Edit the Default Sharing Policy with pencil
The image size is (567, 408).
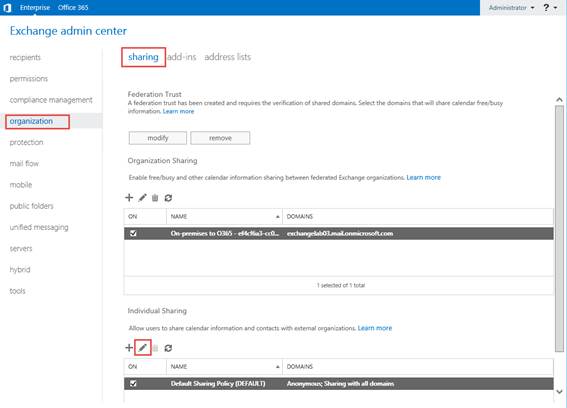[x=142, y=348]
